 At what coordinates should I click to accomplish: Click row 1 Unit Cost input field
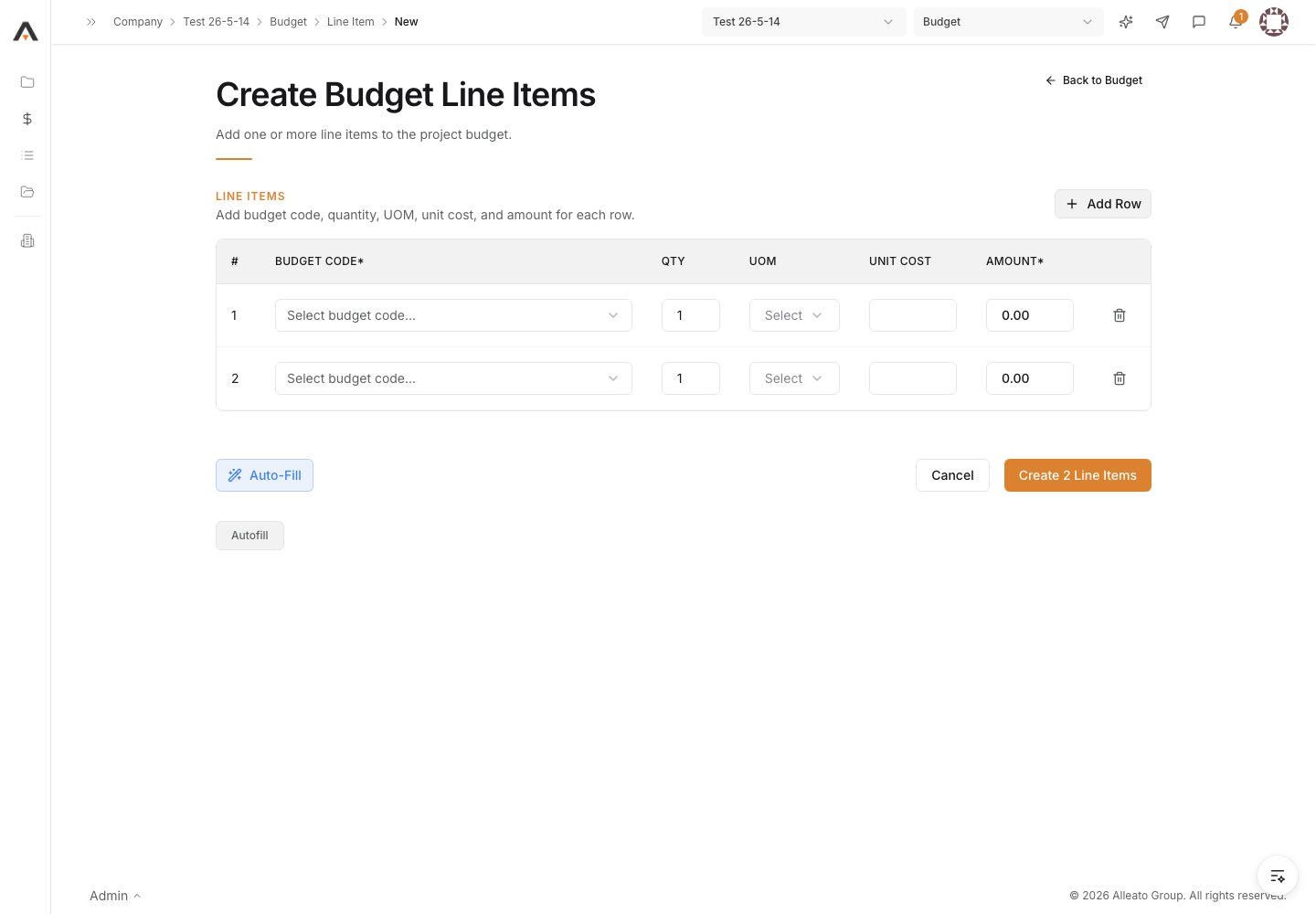point(913,315)
